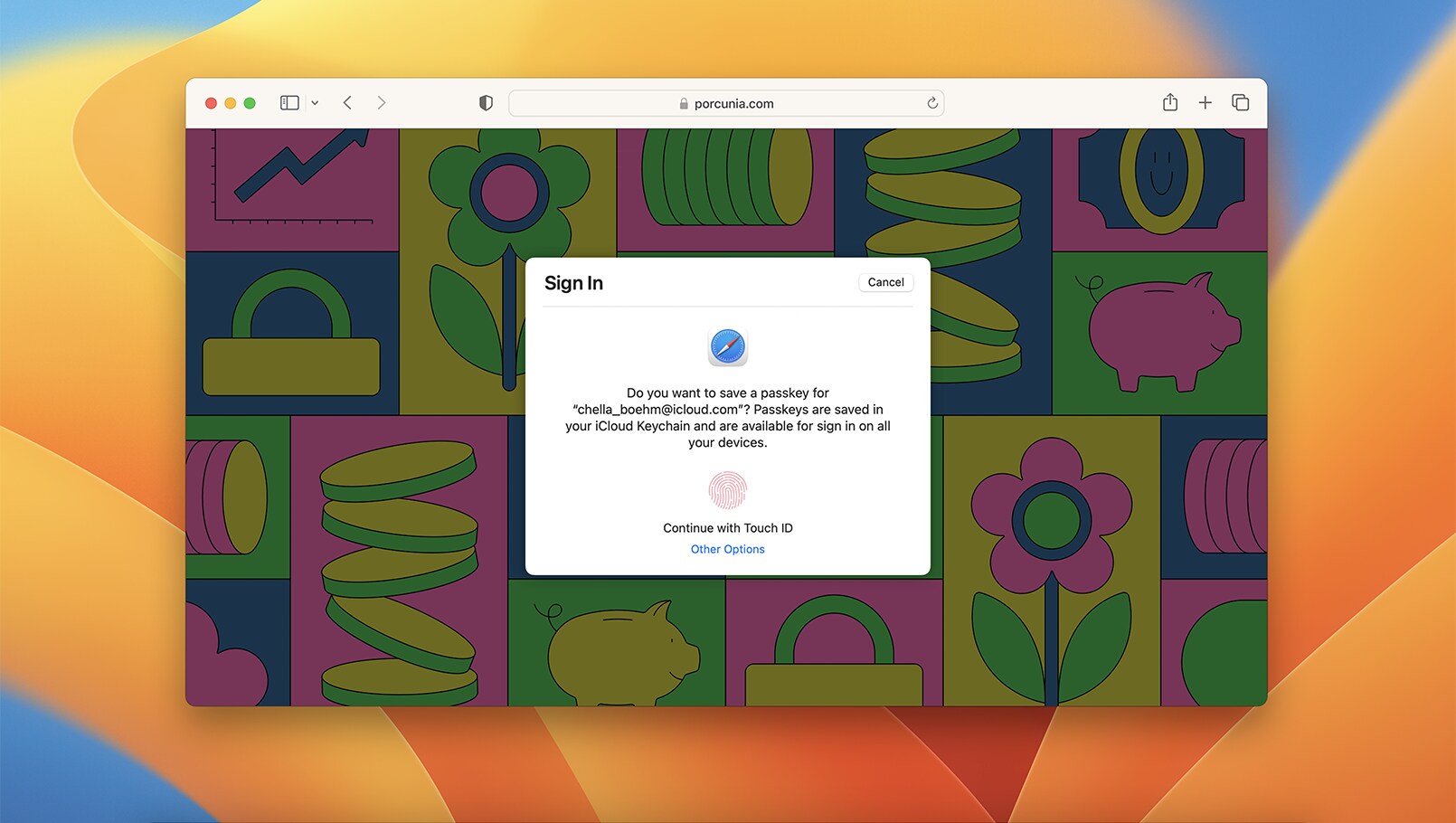This screenshot has height=823, width=1456.
Task: Click the porcunia.com address bar
Action: point(726,103)
